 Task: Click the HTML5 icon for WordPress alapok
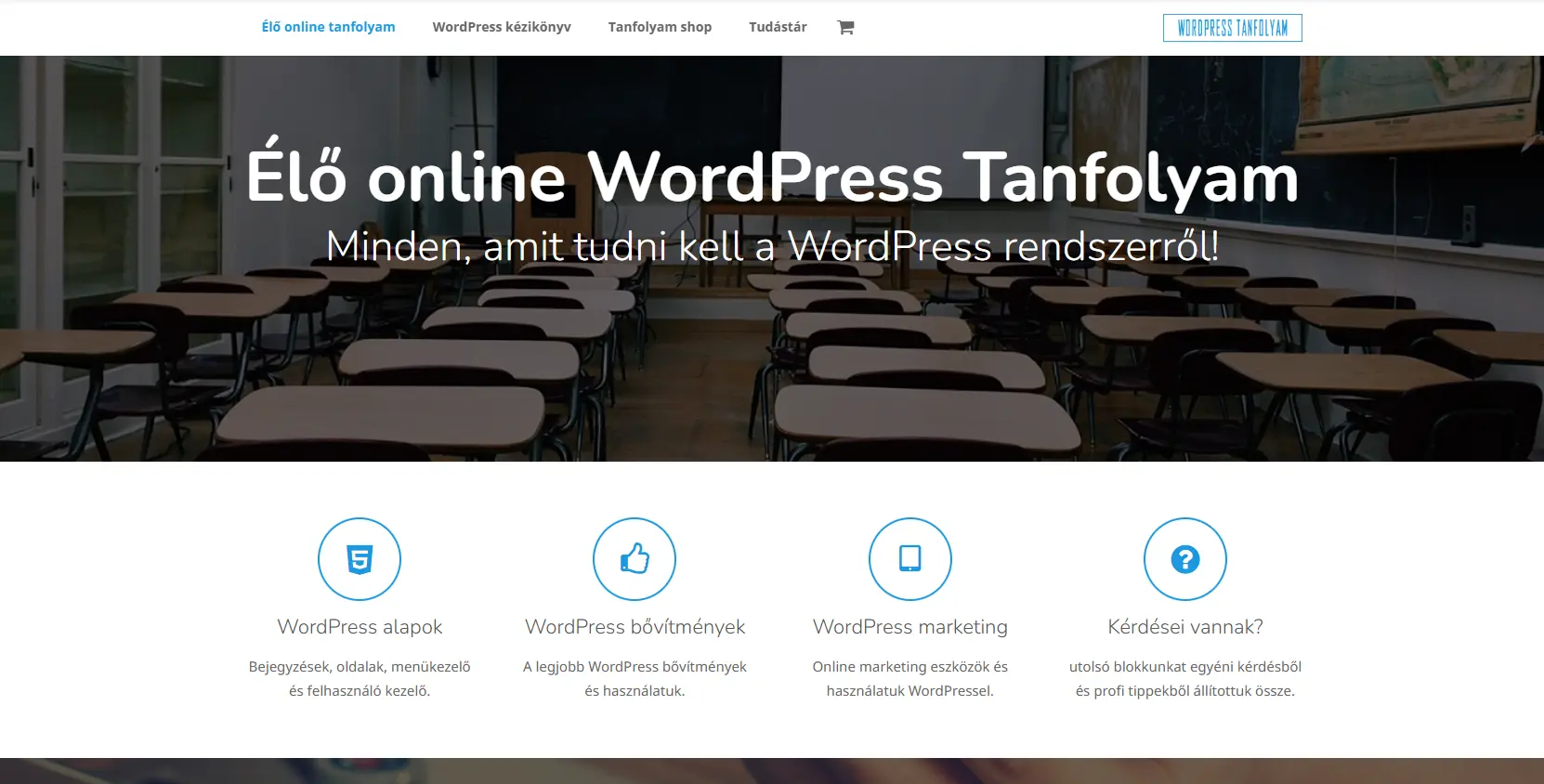[x=360, y=559]
